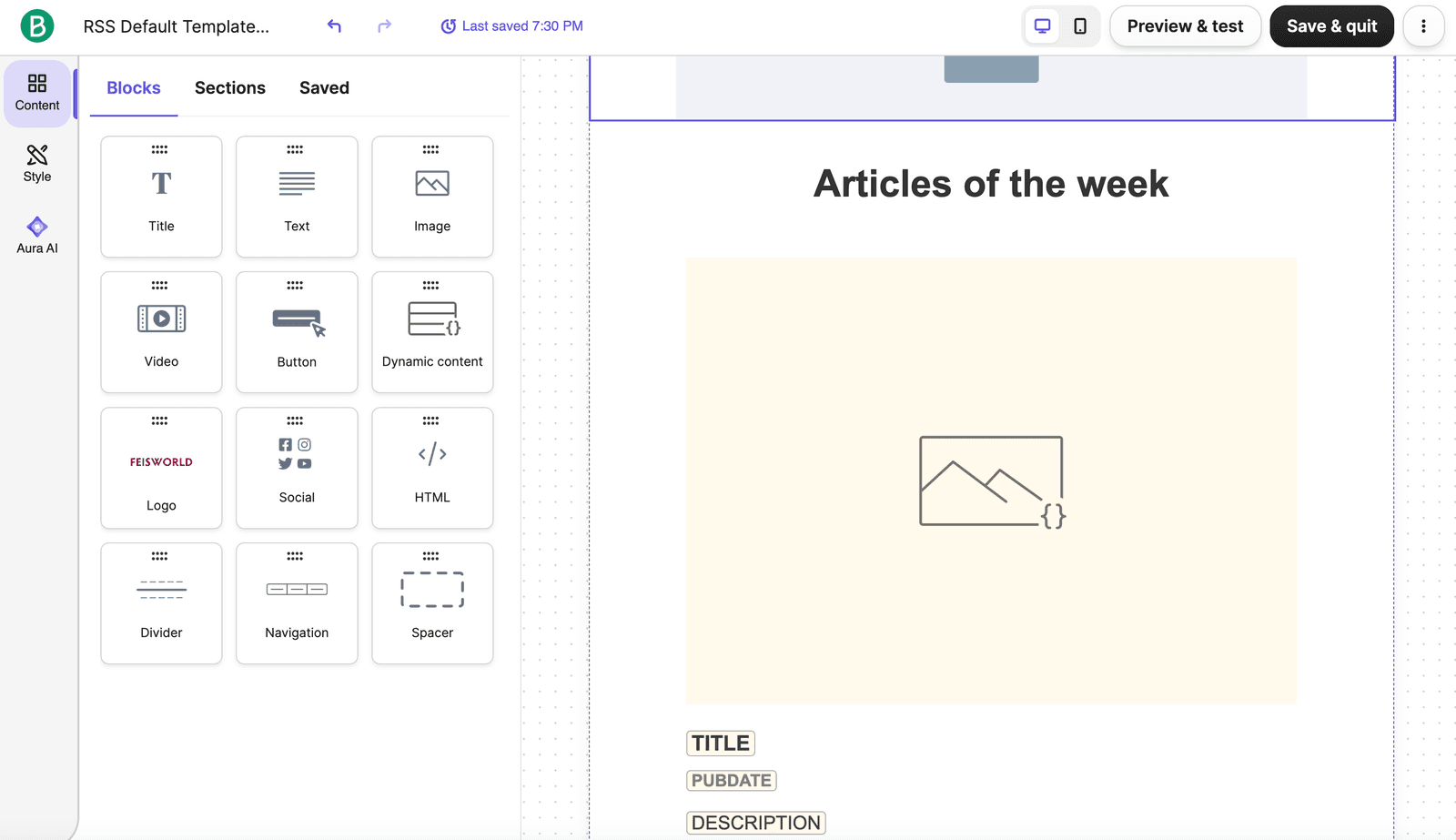Click the undo arrow
The width and height of the screenshot is (1456, 840).
click(335, 26)
